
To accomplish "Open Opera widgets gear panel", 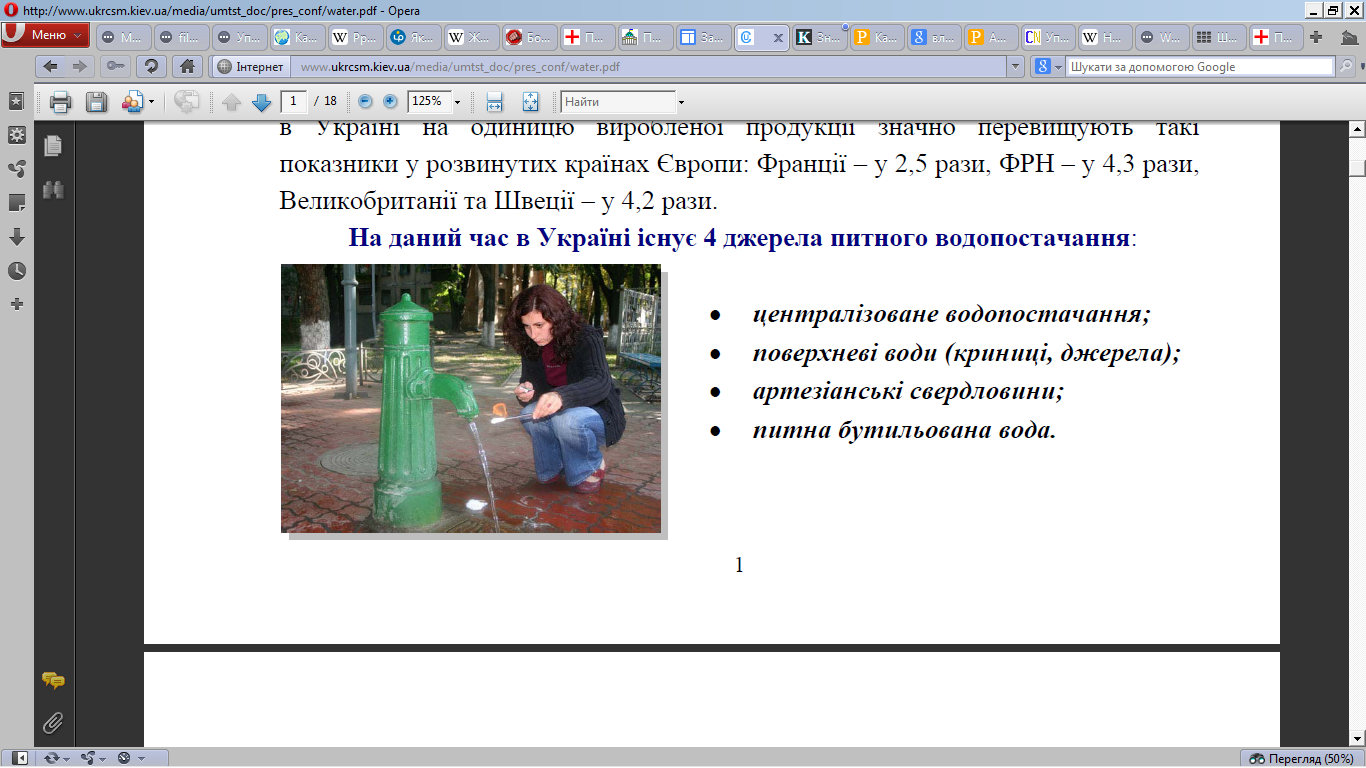I will pos(16,134).
